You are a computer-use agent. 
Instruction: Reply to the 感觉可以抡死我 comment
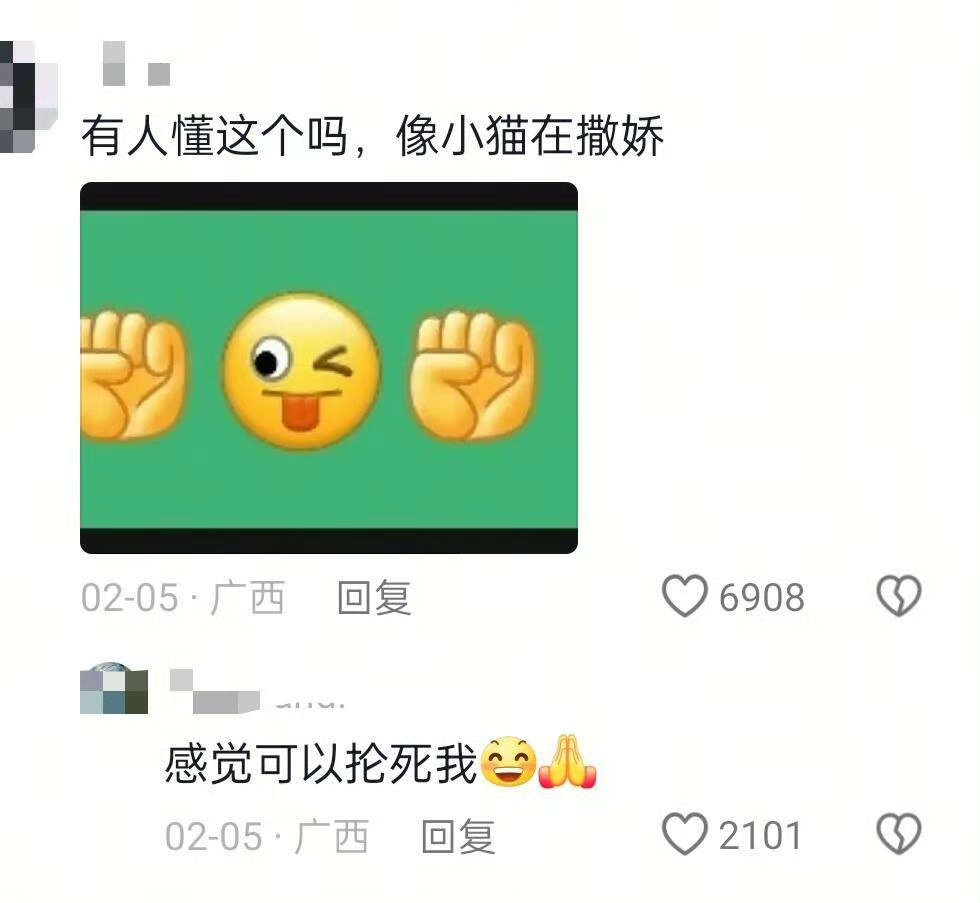click(458, 836)
